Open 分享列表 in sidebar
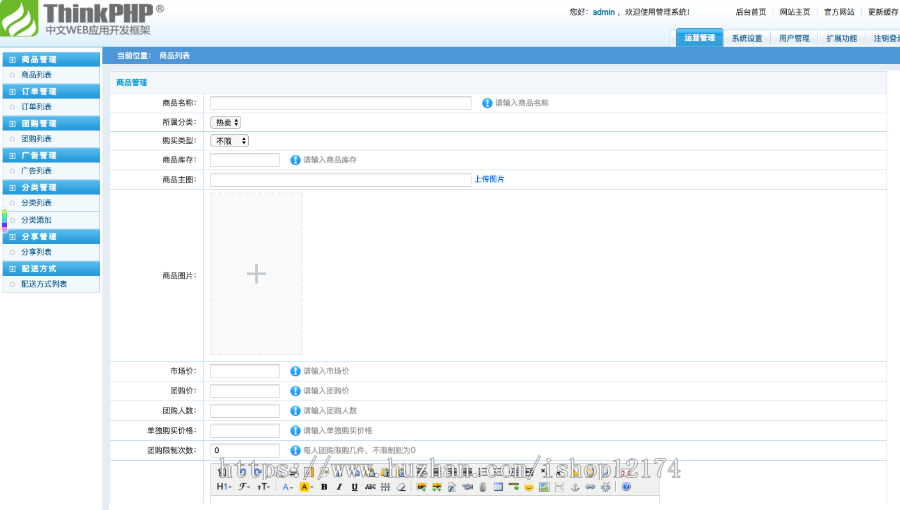Screen dimensions: 900x510 point(36,252)
